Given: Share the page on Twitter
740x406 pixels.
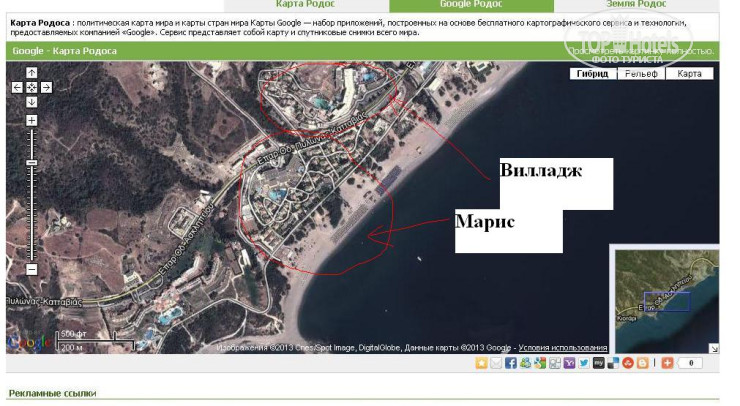Looking at the screenshot, I should pyautogui.click(x=584, y=363).
